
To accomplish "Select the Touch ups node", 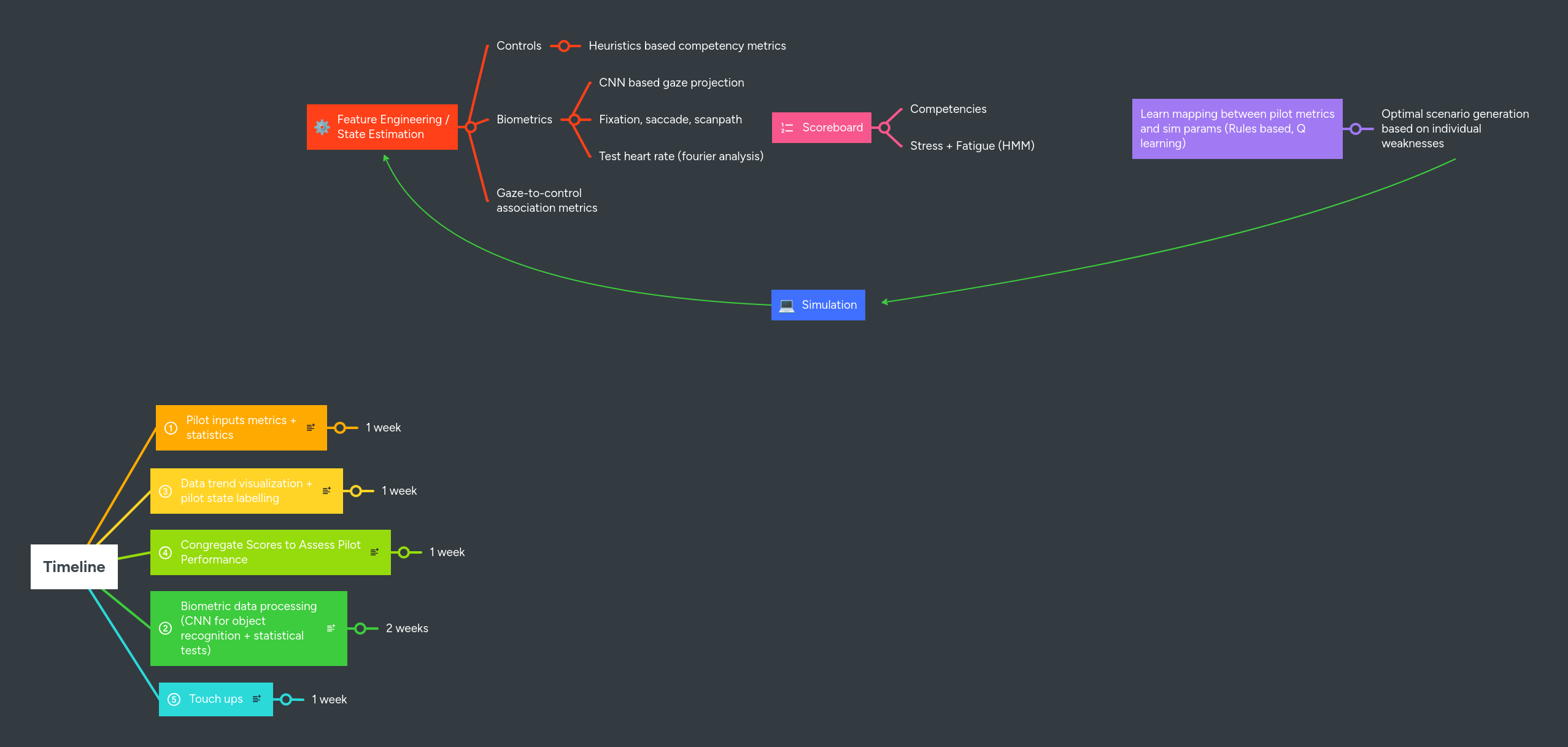I will click(x=216, y=699).
